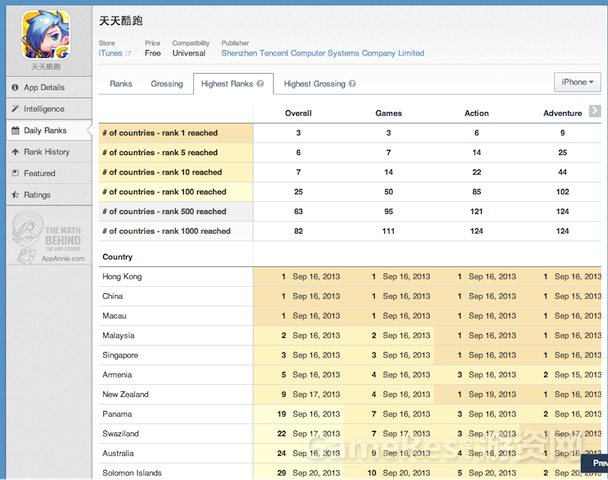Screen dimensions: 608x480
Task: Open The Math Behind App Stores banner
Action: tap(49, 237)
